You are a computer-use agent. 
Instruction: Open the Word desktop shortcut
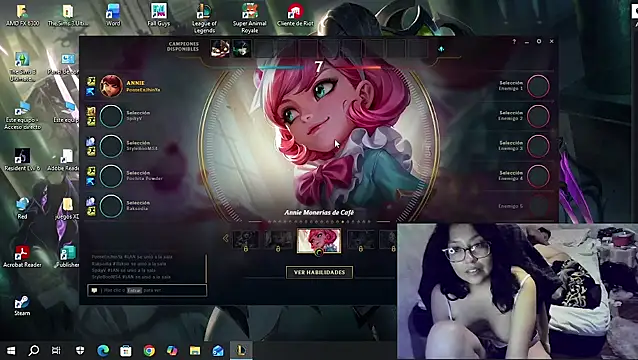(x=113, y=15)
